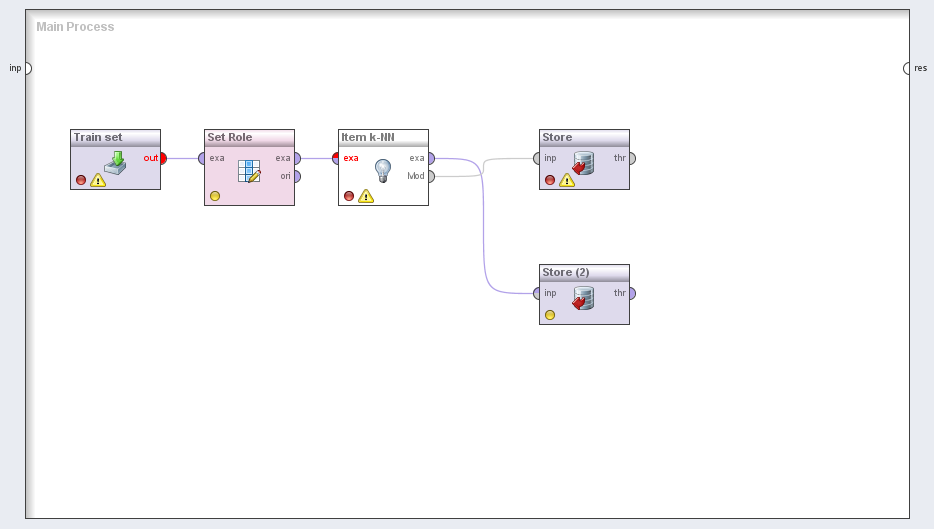Viewport: 934px width, 529px height.
Task: Click the red status indicator on Train set
Action: coord(81,181)
